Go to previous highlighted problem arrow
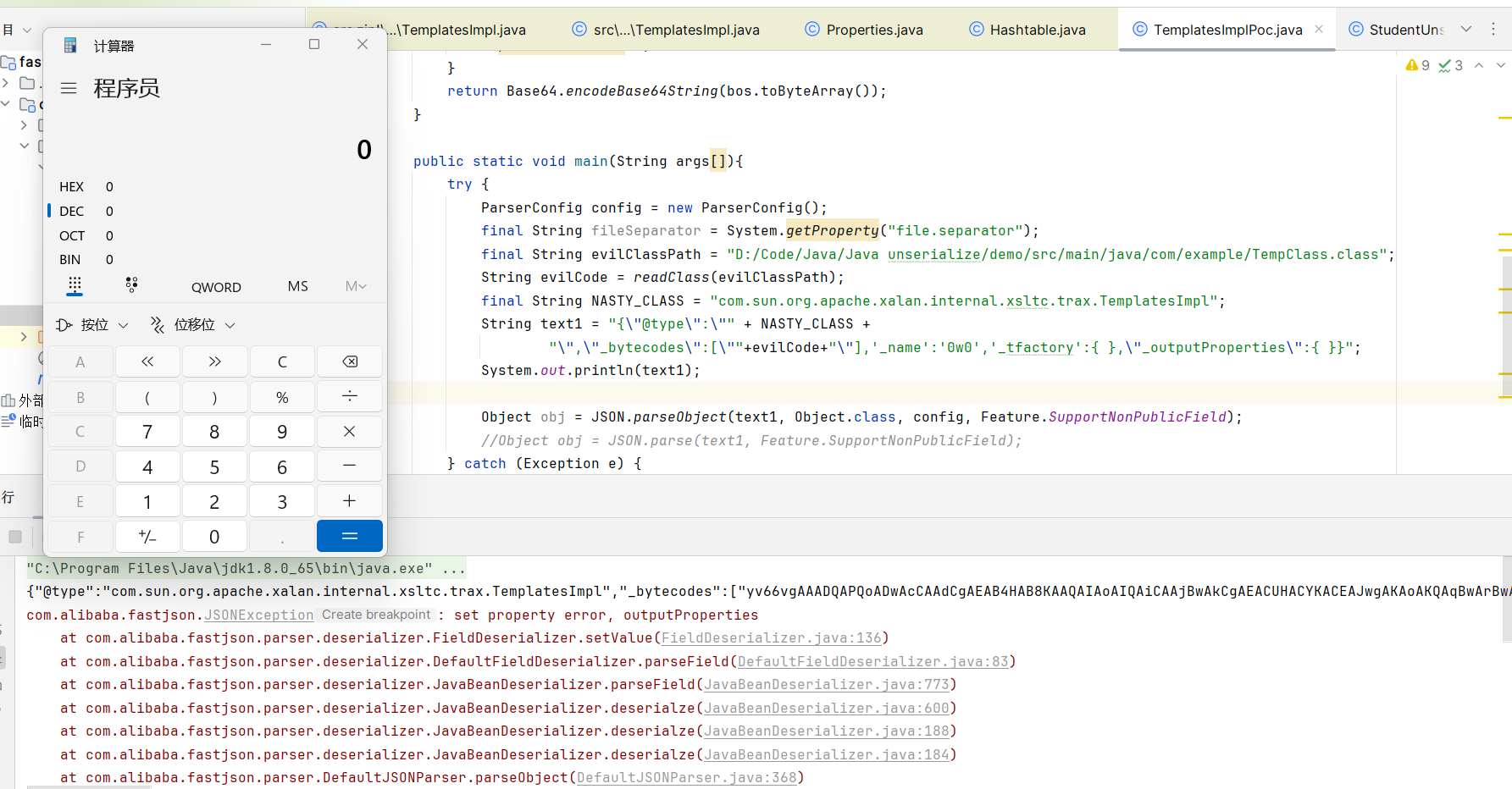1512x789 pixels. click(x=1479, y=65)
